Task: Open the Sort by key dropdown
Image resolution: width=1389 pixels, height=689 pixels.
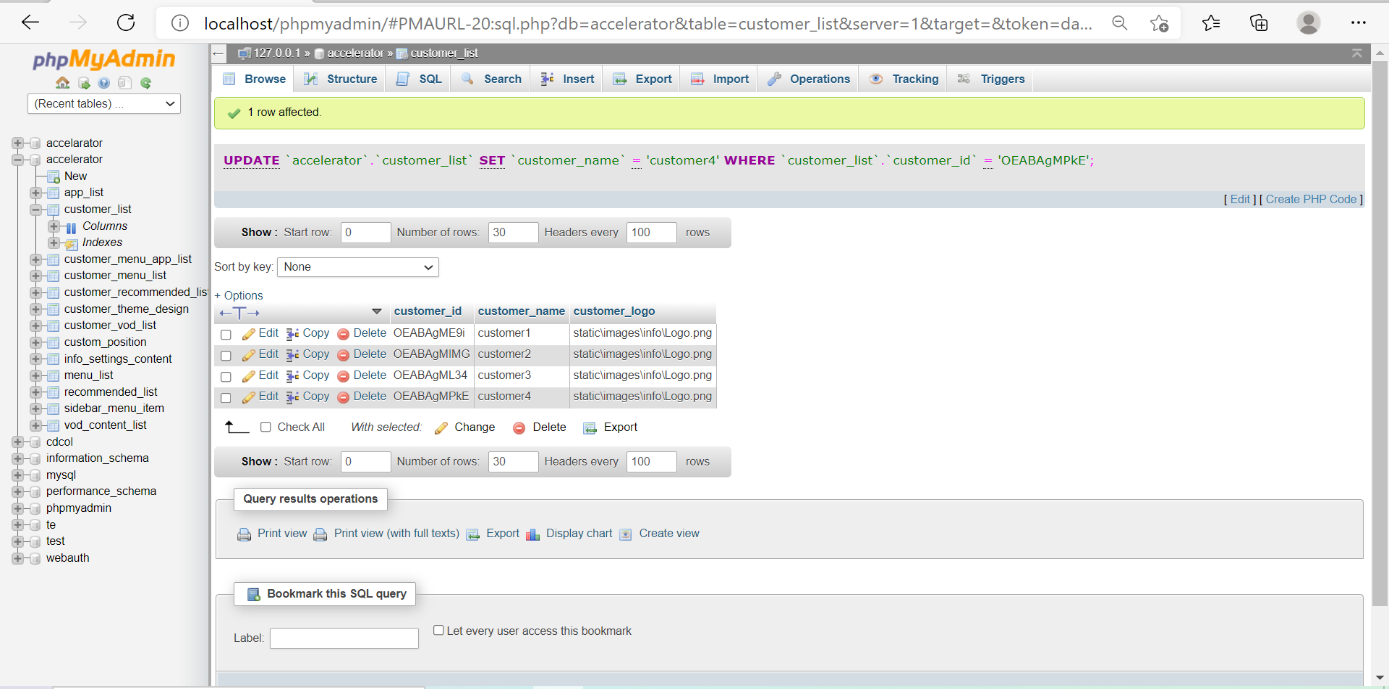Action: 357,267
